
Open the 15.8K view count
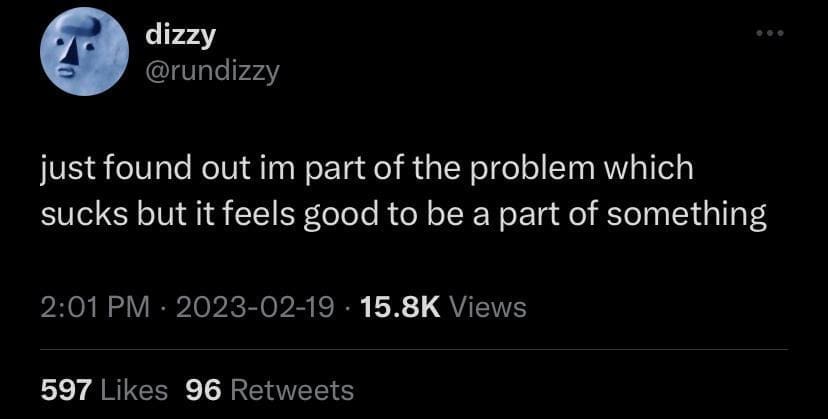398,306
